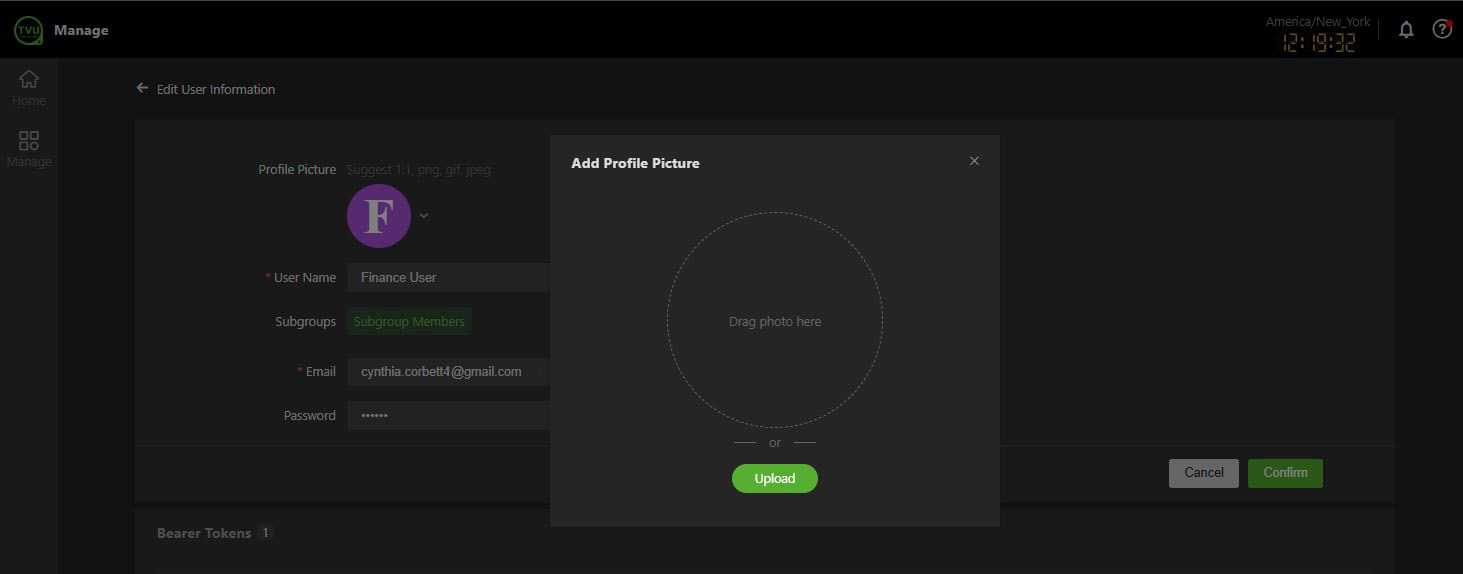Focus the User Name input field
This screenshot has width=1463, height=574.
(449, 277)
